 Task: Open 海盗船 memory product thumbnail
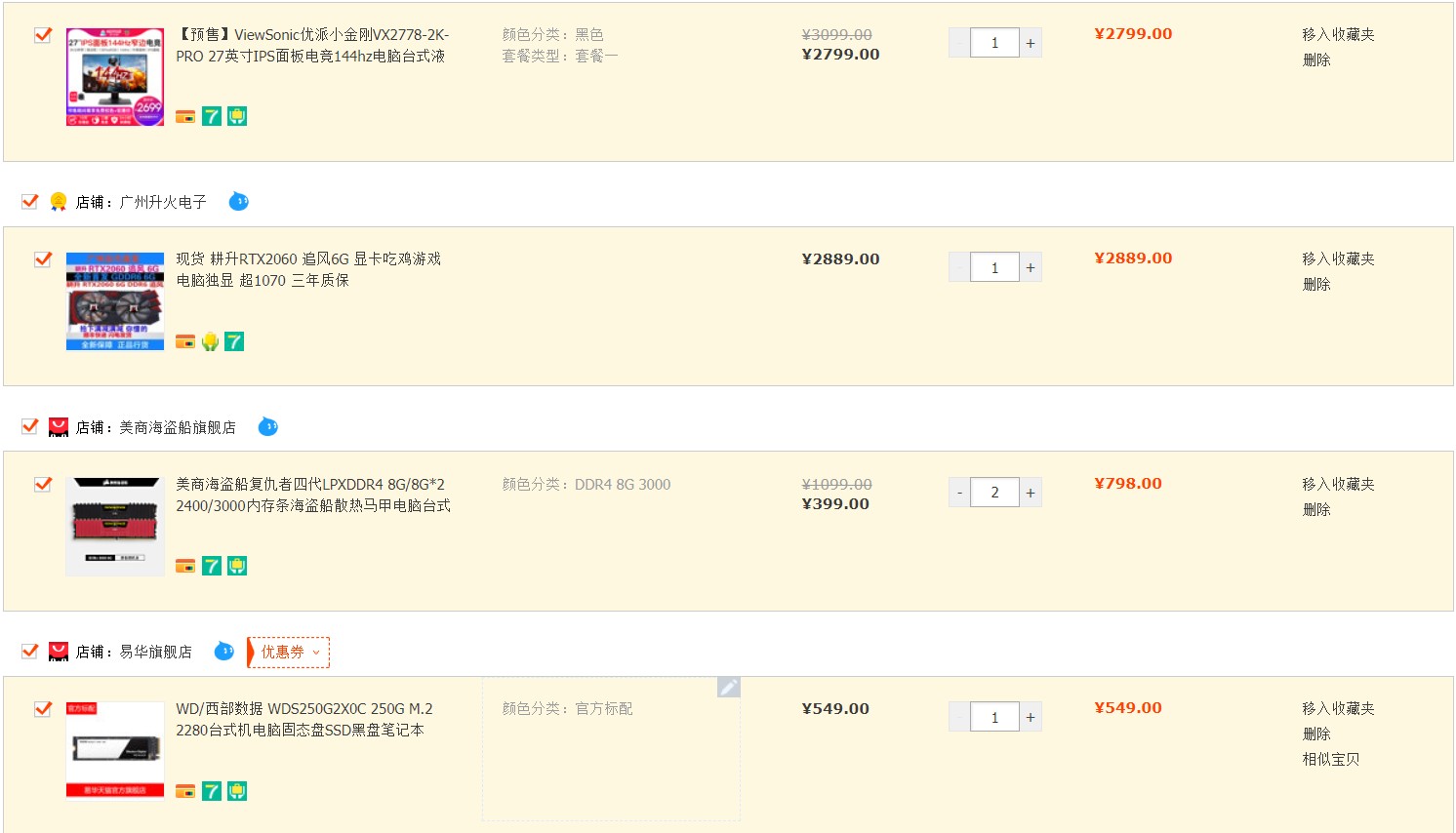[x=115, y=527]
